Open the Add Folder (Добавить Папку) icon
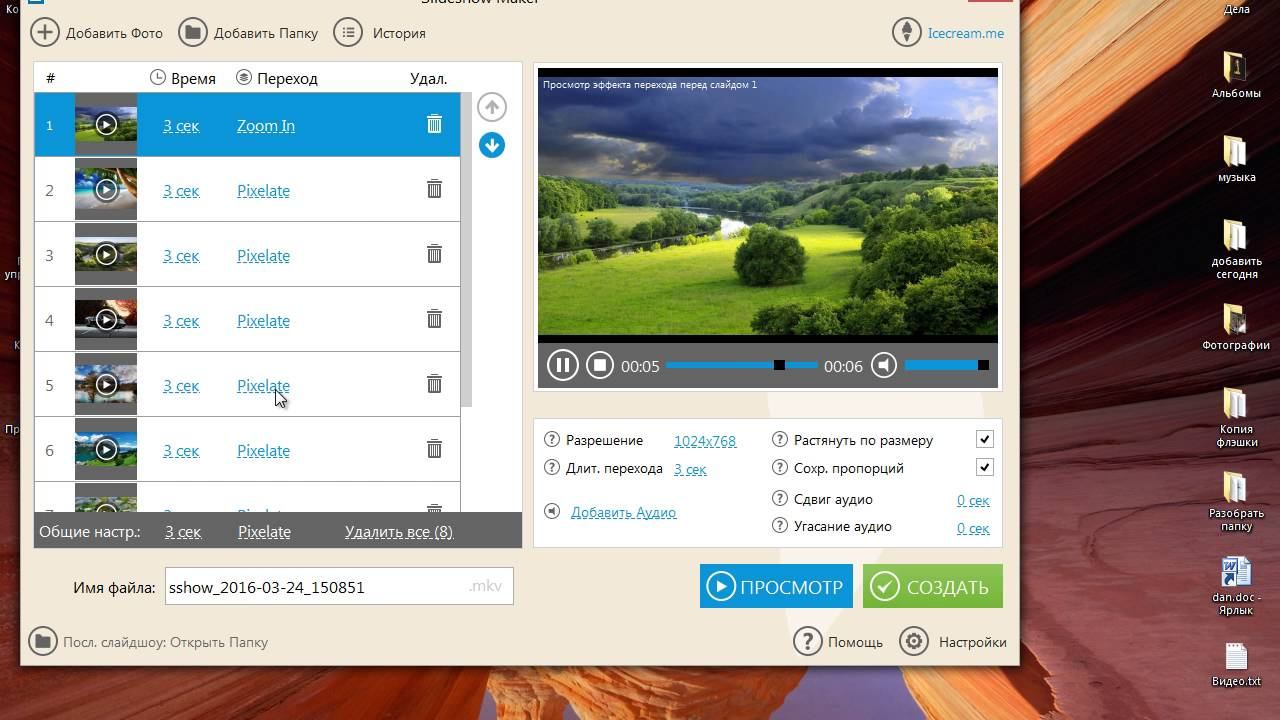This screenshot has width=1280, height=720. (x=193, y=33)
